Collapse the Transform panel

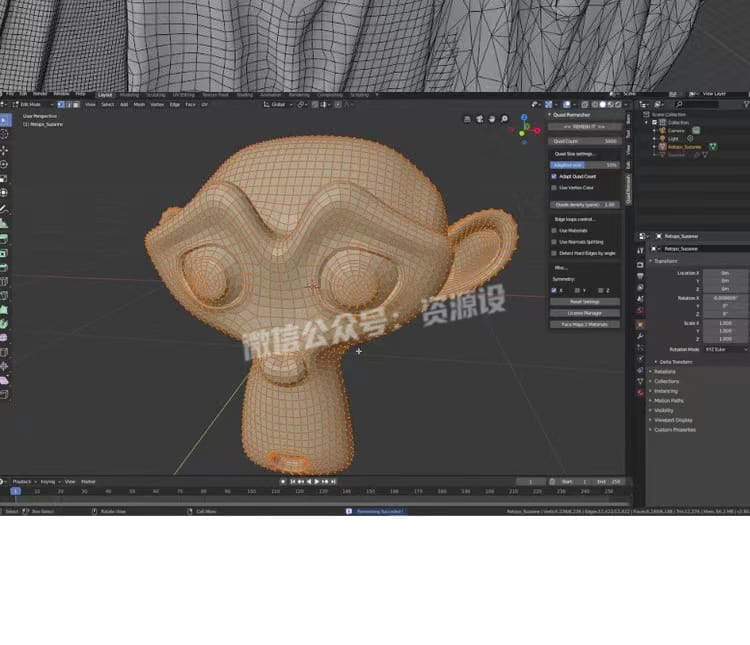point(665,261)
